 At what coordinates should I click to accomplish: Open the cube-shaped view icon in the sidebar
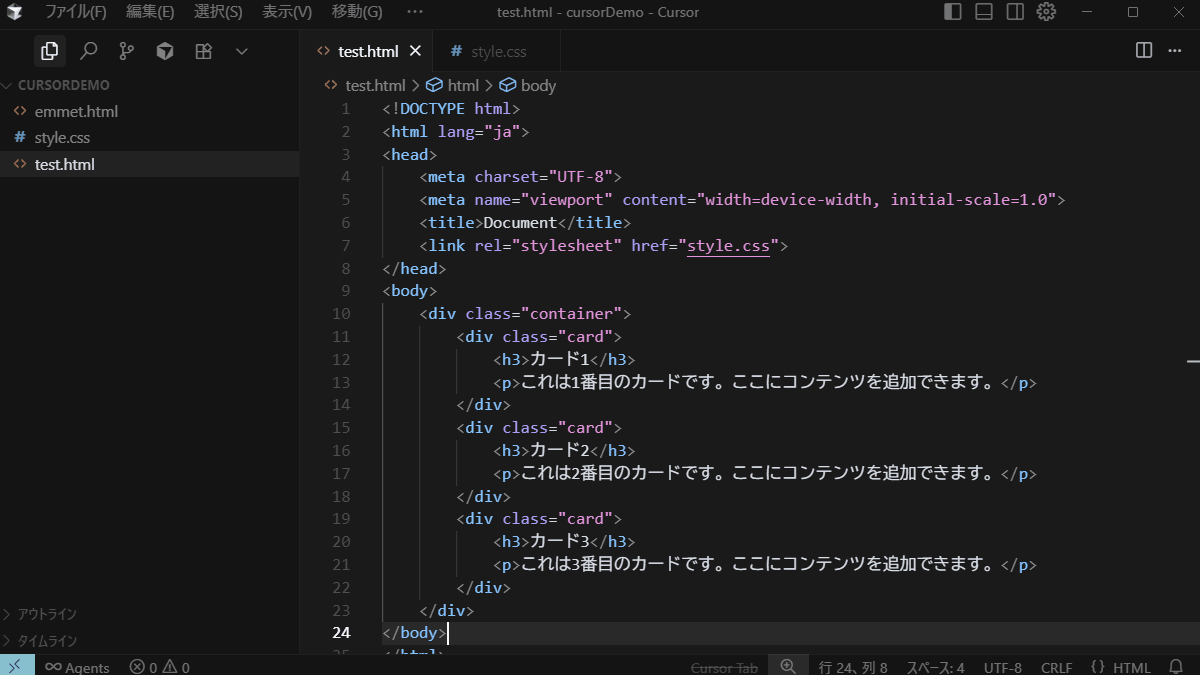pyautogui.click(x=165, y=51)
